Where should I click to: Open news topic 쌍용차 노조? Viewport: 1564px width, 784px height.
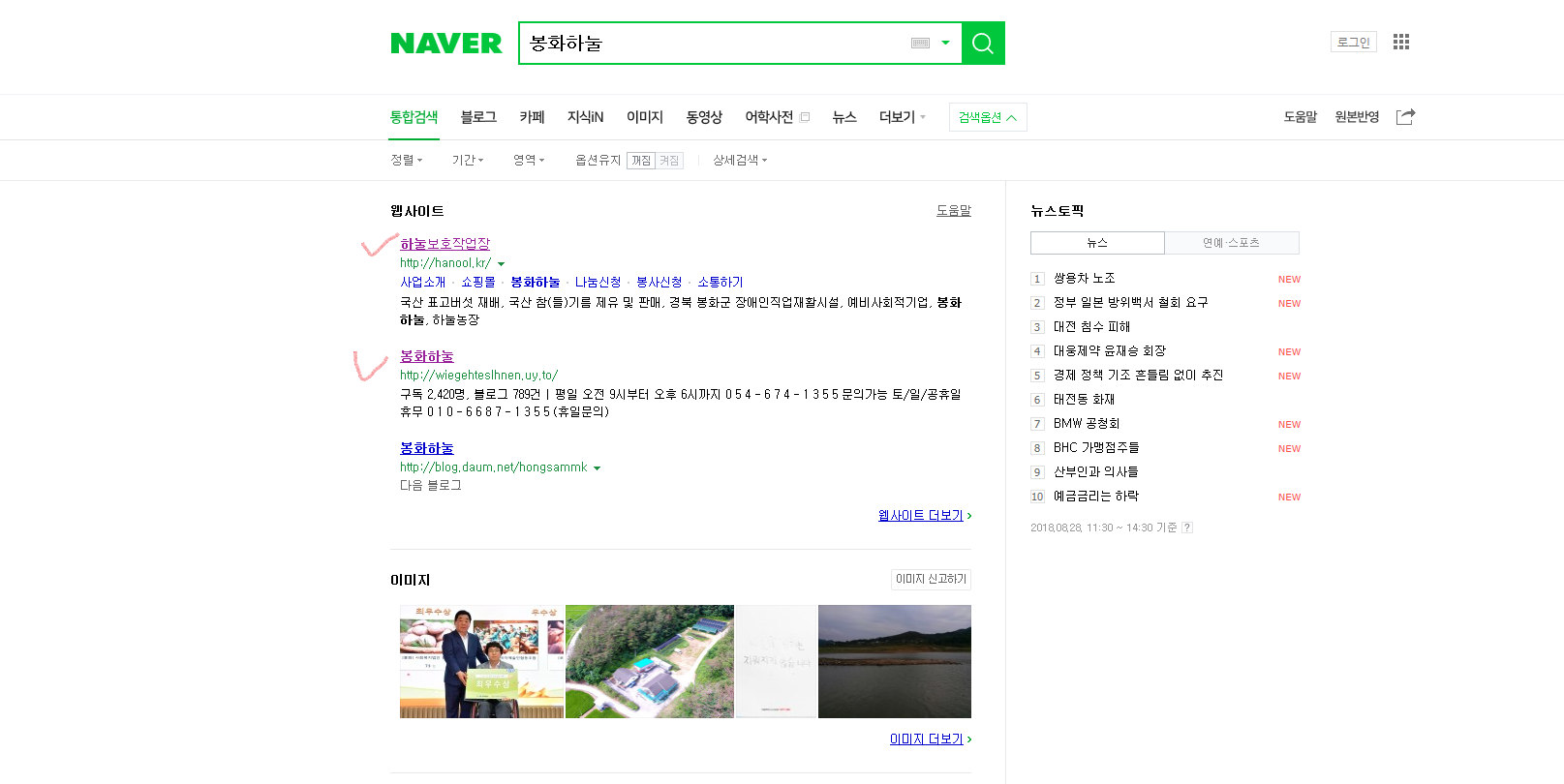coord(1084,279)
